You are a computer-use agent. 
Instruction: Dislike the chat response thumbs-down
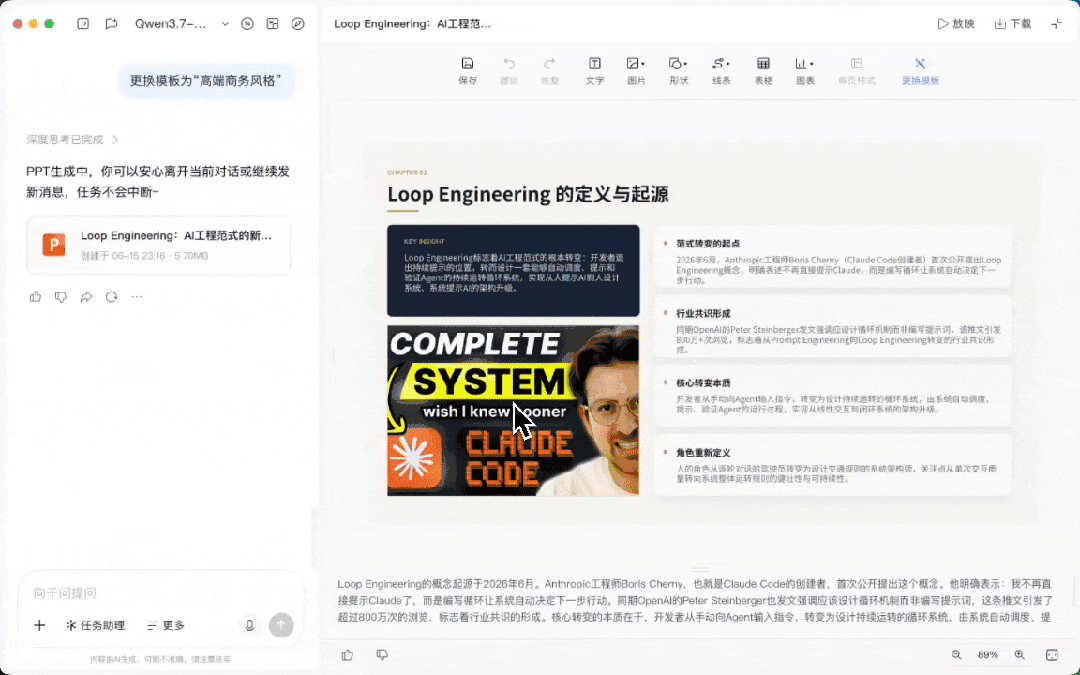pos(61,297)
